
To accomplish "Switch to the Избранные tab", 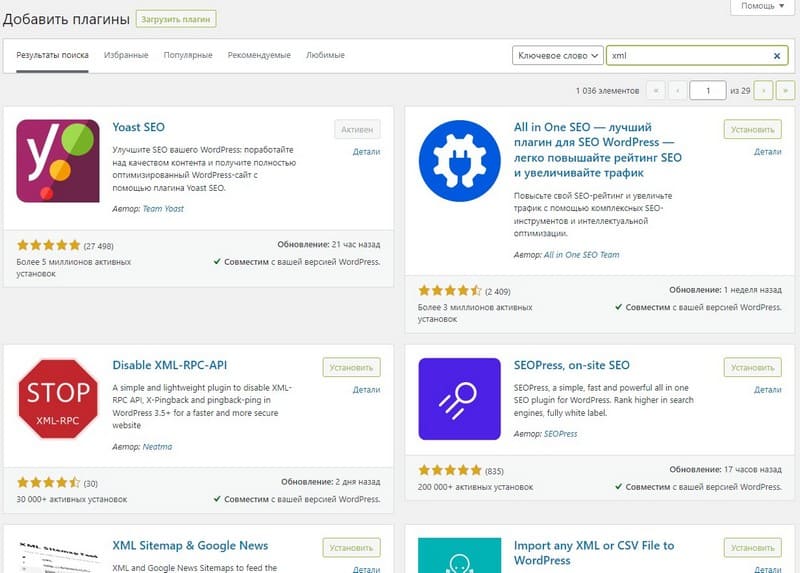I will pos(126,55).
